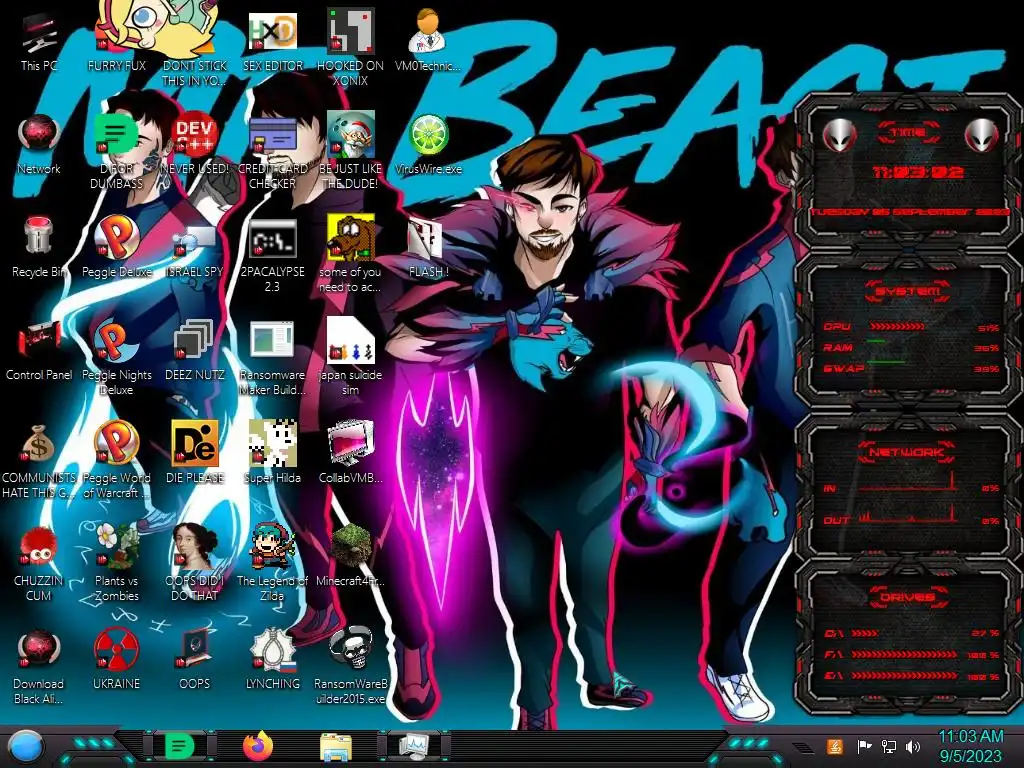Click the left alien head widget icon
This screenshot has width=1024, height=768.
tap(839, 136)
